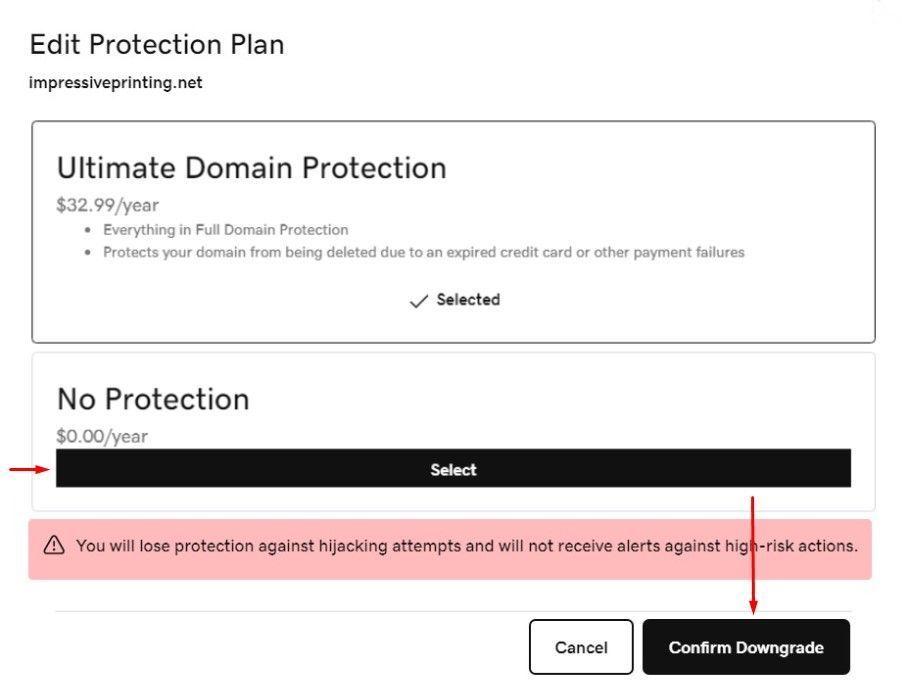Click the No Protection plan heading
Screen dimensions: 902x689
153,399
